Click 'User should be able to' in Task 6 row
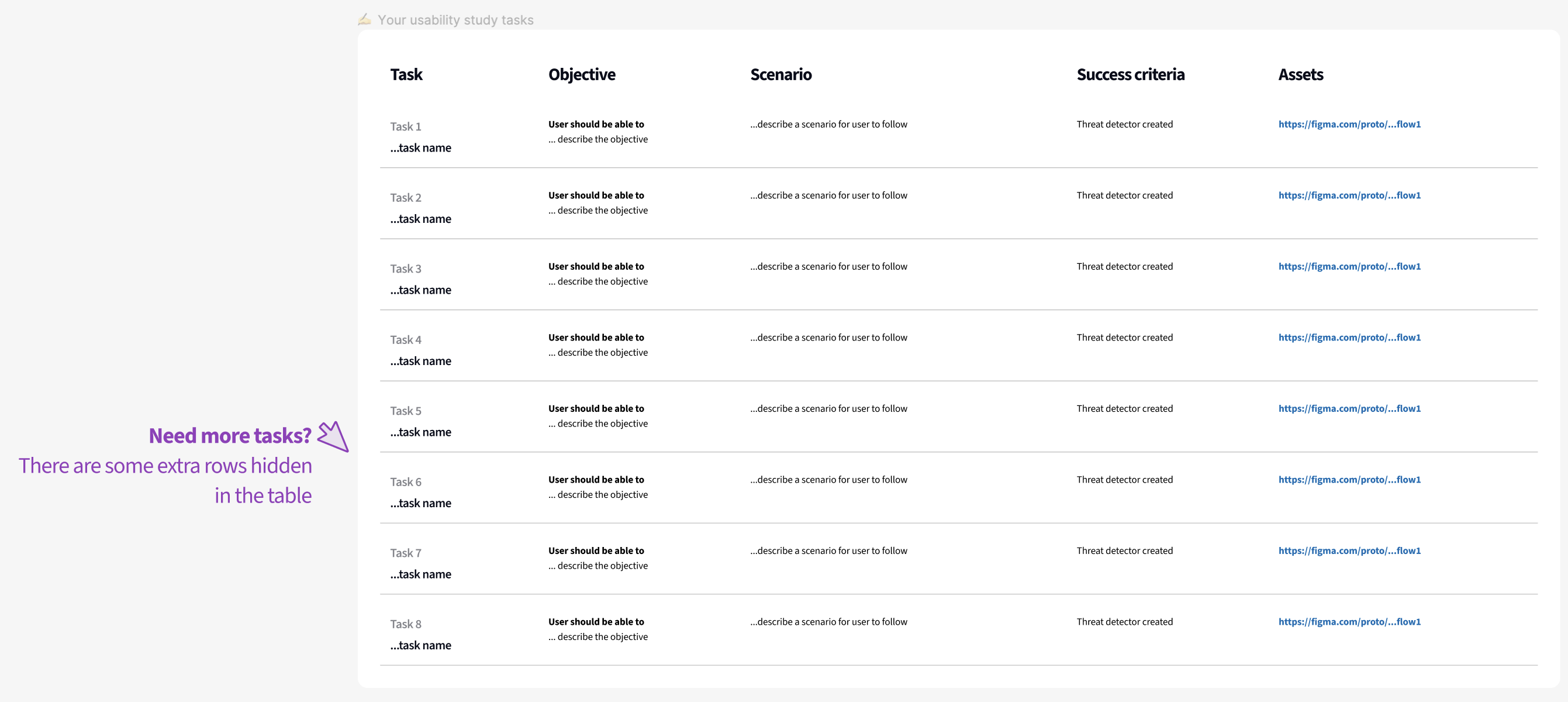The width and height of the screenshot is (1568, 702). point(596,480)
